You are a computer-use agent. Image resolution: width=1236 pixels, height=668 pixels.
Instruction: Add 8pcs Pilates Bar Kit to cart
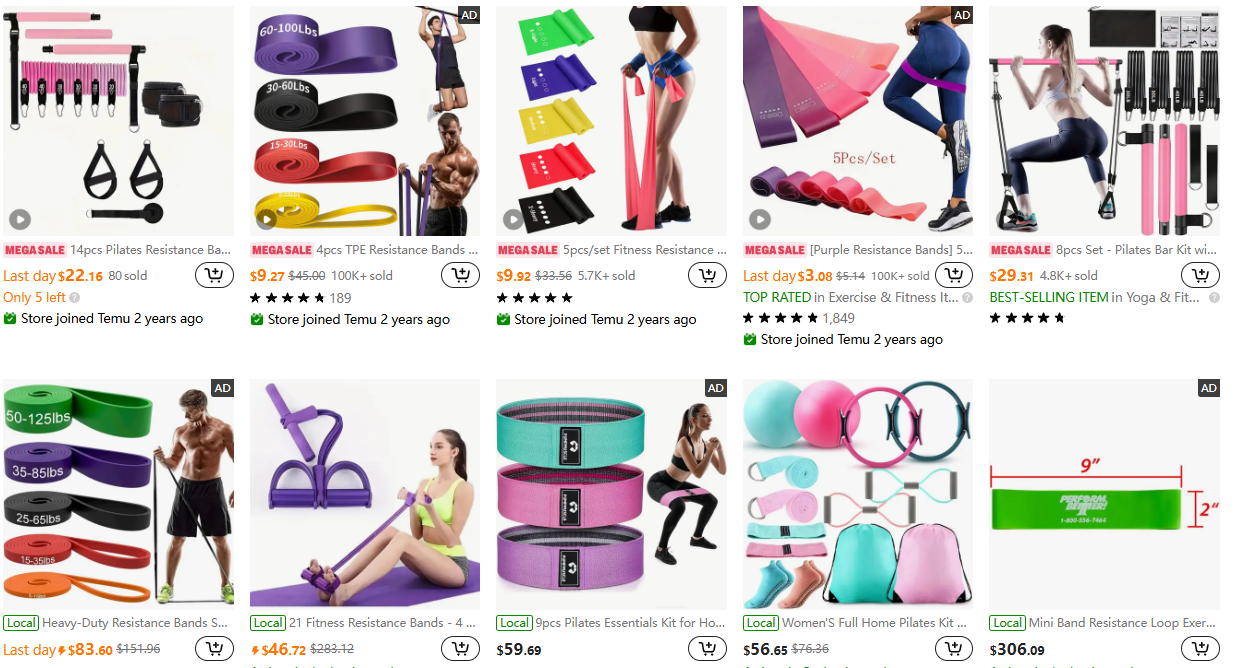(x=1201, y=275)
